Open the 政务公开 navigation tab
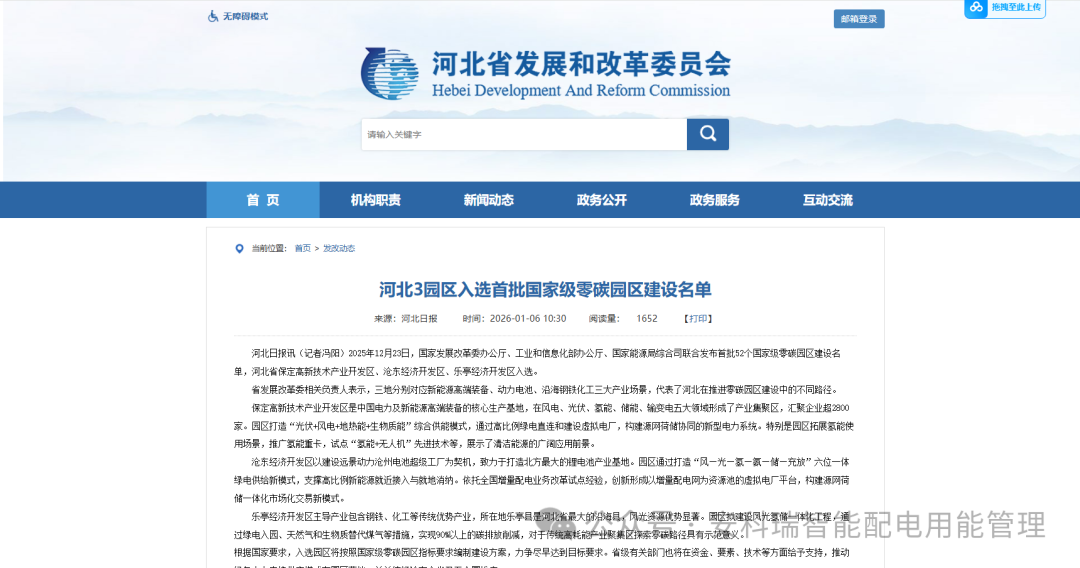Screen dimensions: 1080x568 [601, 200]
